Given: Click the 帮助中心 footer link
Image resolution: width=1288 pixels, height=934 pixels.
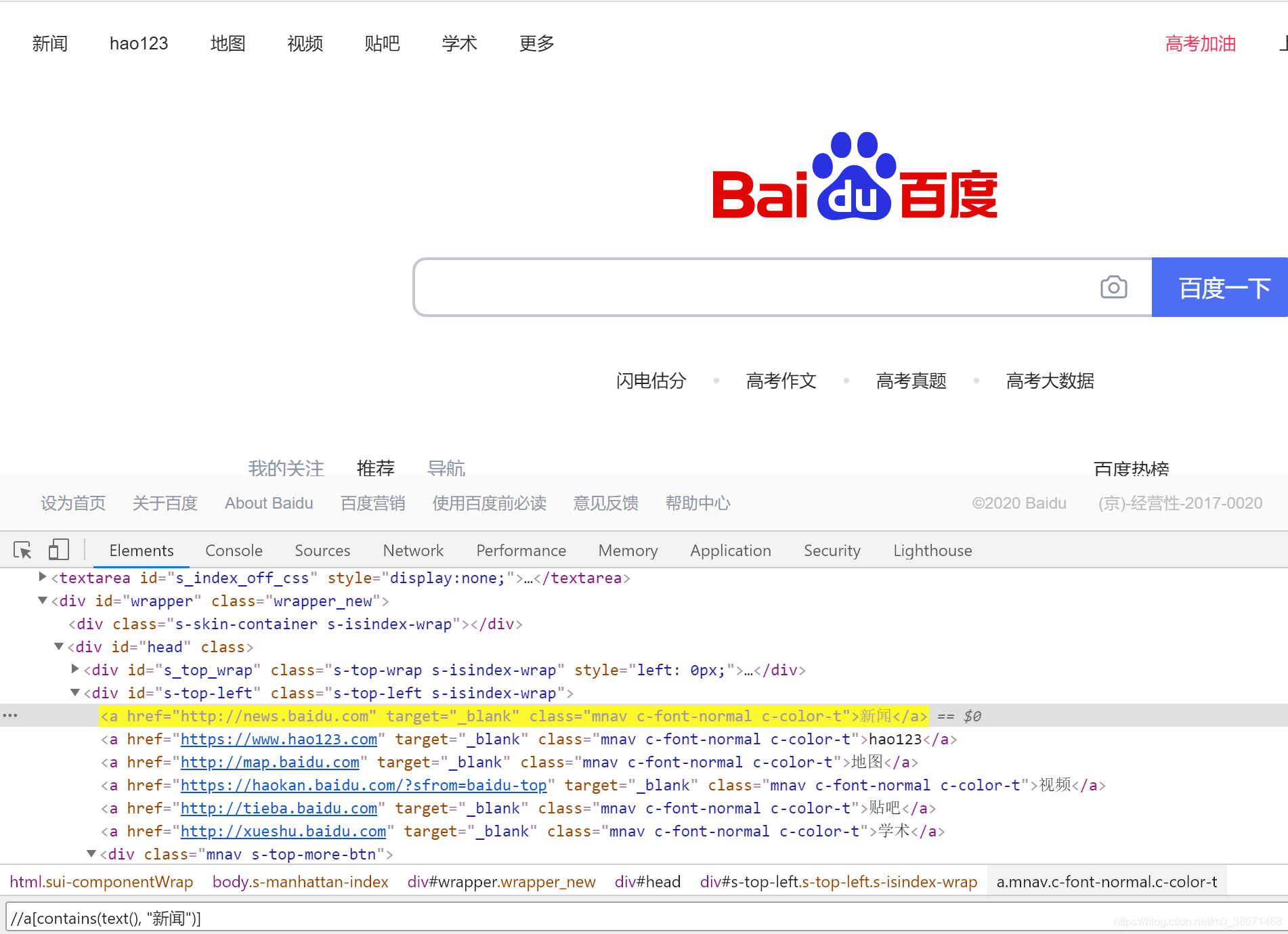Looking at the screenshot, I should click(x=697, y=503).
